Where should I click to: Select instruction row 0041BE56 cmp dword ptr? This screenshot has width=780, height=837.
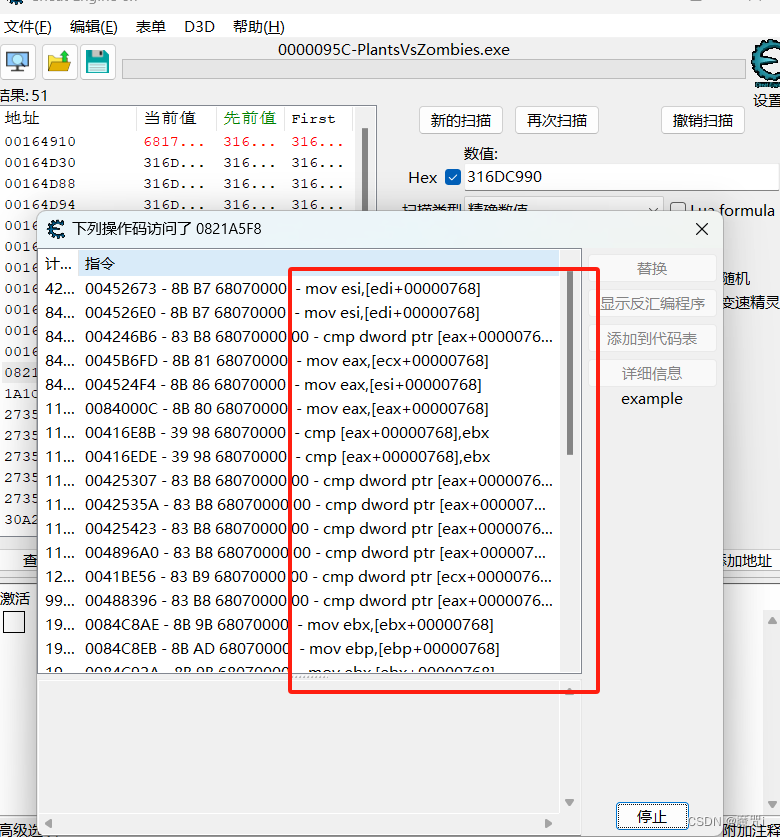pyautogui.click(x=300, y=577)
